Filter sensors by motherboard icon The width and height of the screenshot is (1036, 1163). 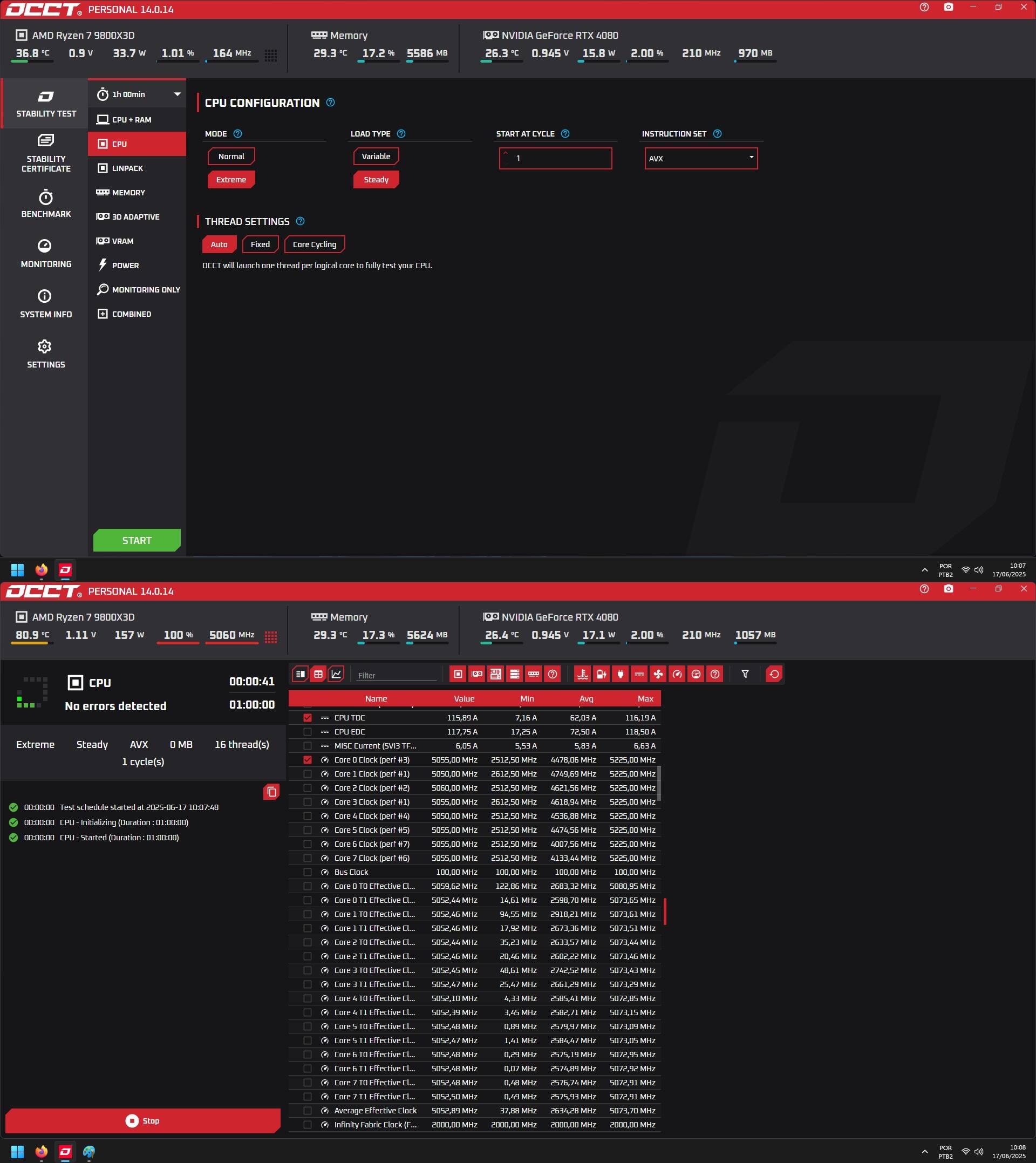[496, 674]
